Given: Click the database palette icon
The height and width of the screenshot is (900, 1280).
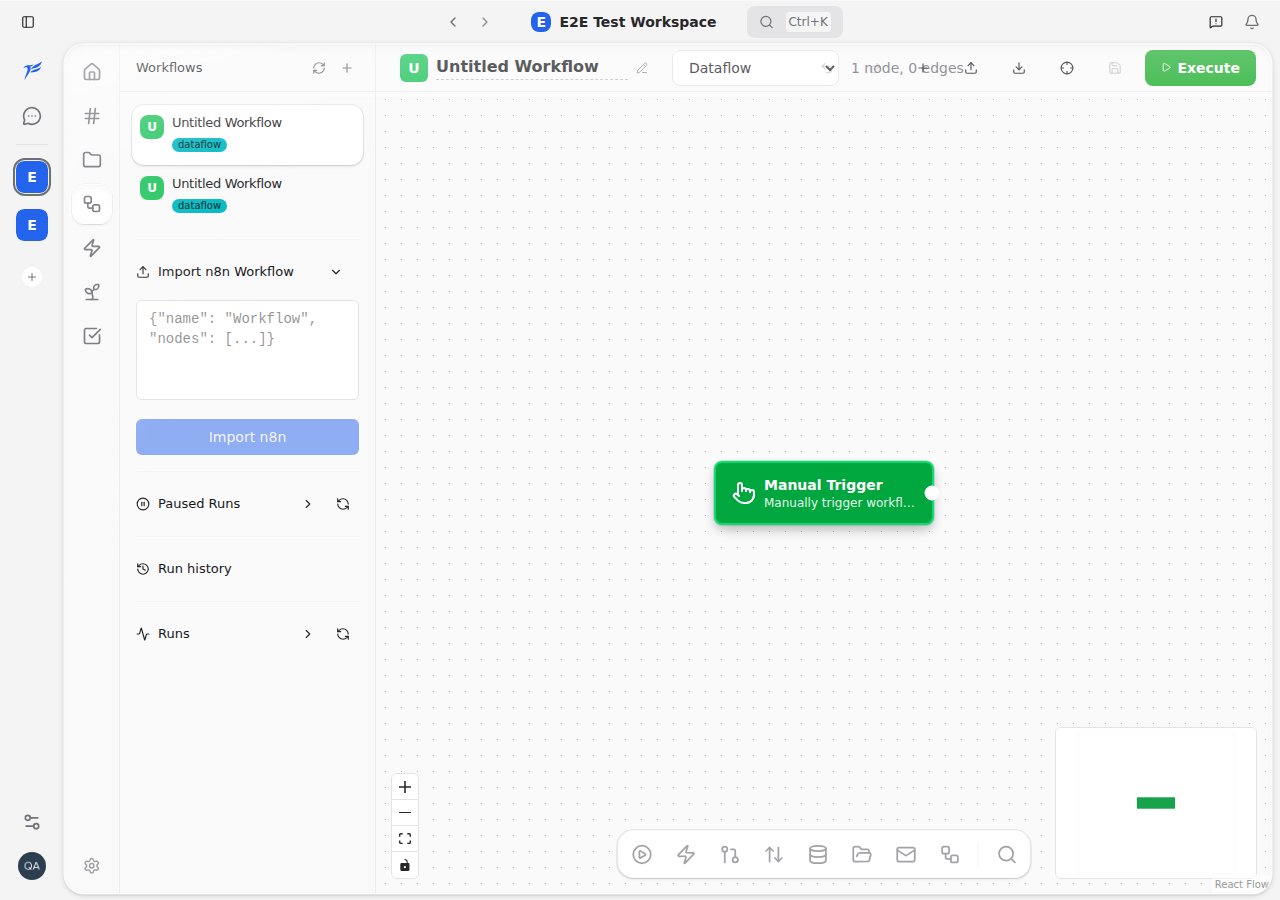Looking at the screenshot, I should click(818, 855).
